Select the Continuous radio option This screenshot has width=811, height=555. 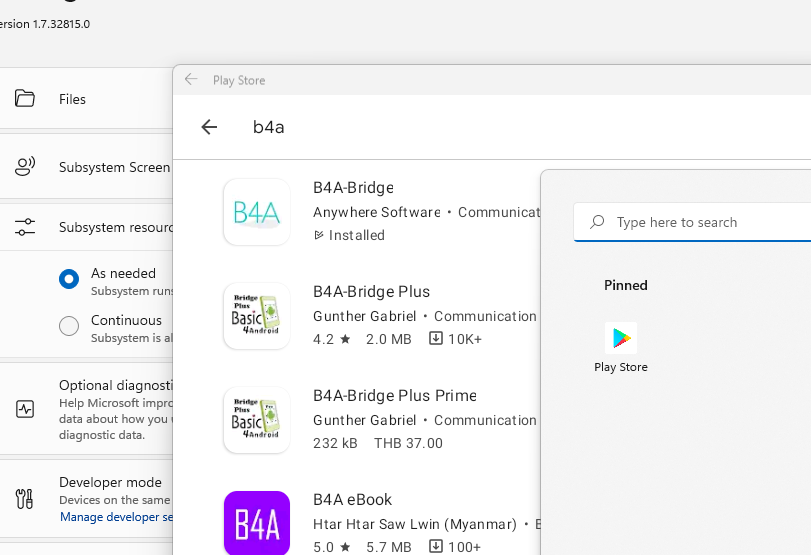tap(69, 326)
